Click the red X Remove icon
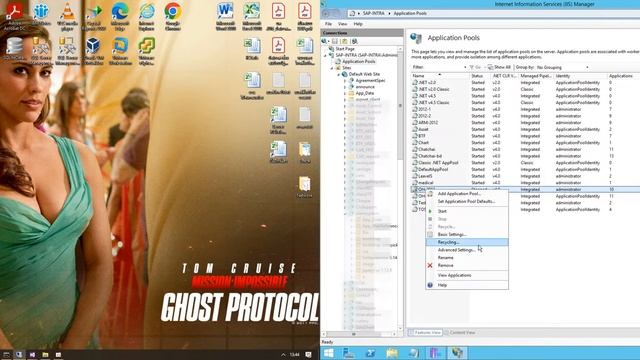Viewport: 640px width, 360px height. point(430,265)
